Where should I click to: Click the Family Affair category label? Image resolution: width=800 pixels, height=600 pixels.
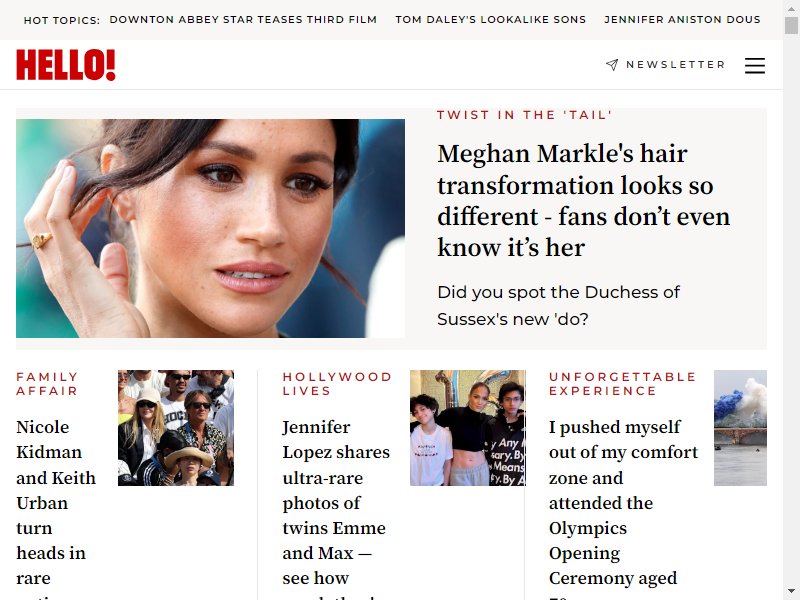(47, 384)
